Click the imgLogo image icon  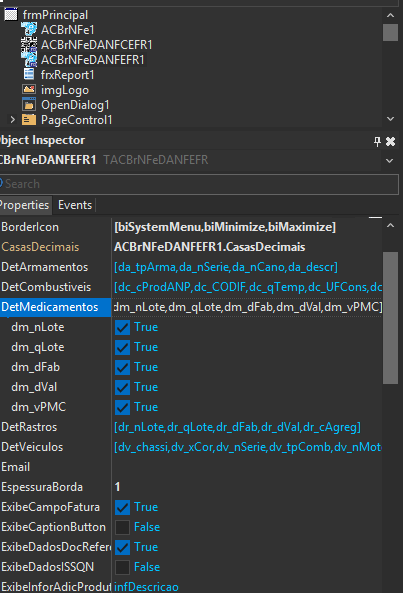(29, 89)
